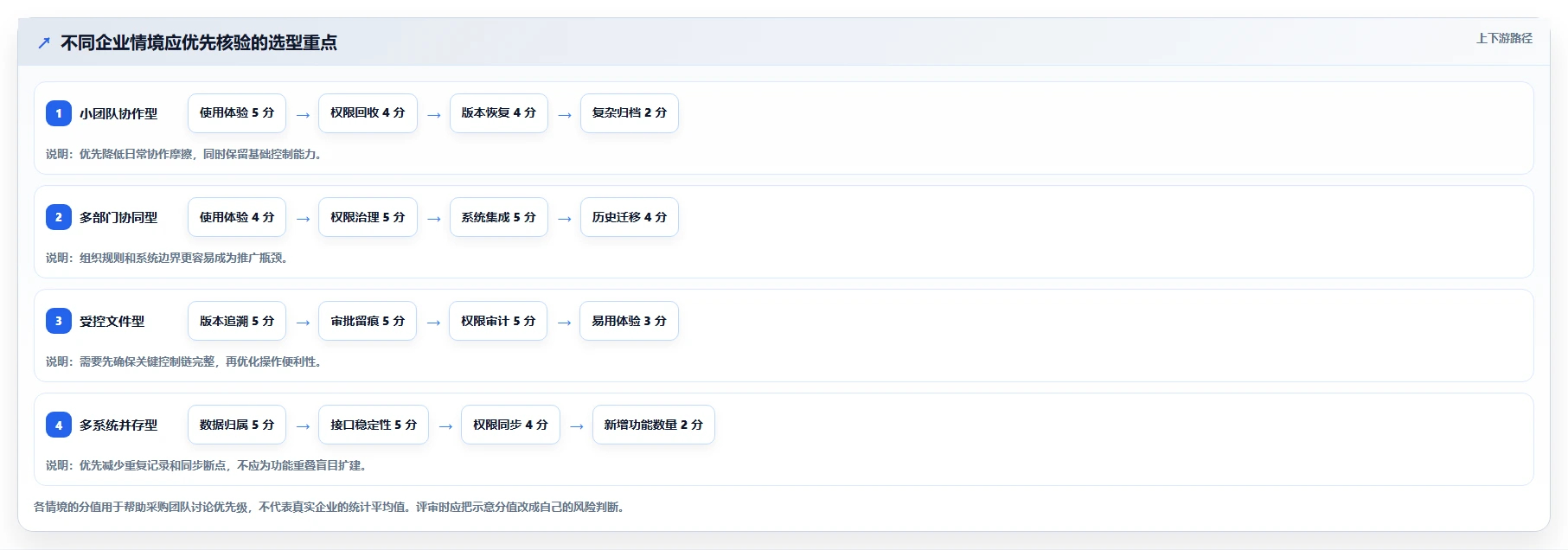Click the 易用体验 3 分 chip
This screenshot has height=550, width=1568.
pos(630,321)
